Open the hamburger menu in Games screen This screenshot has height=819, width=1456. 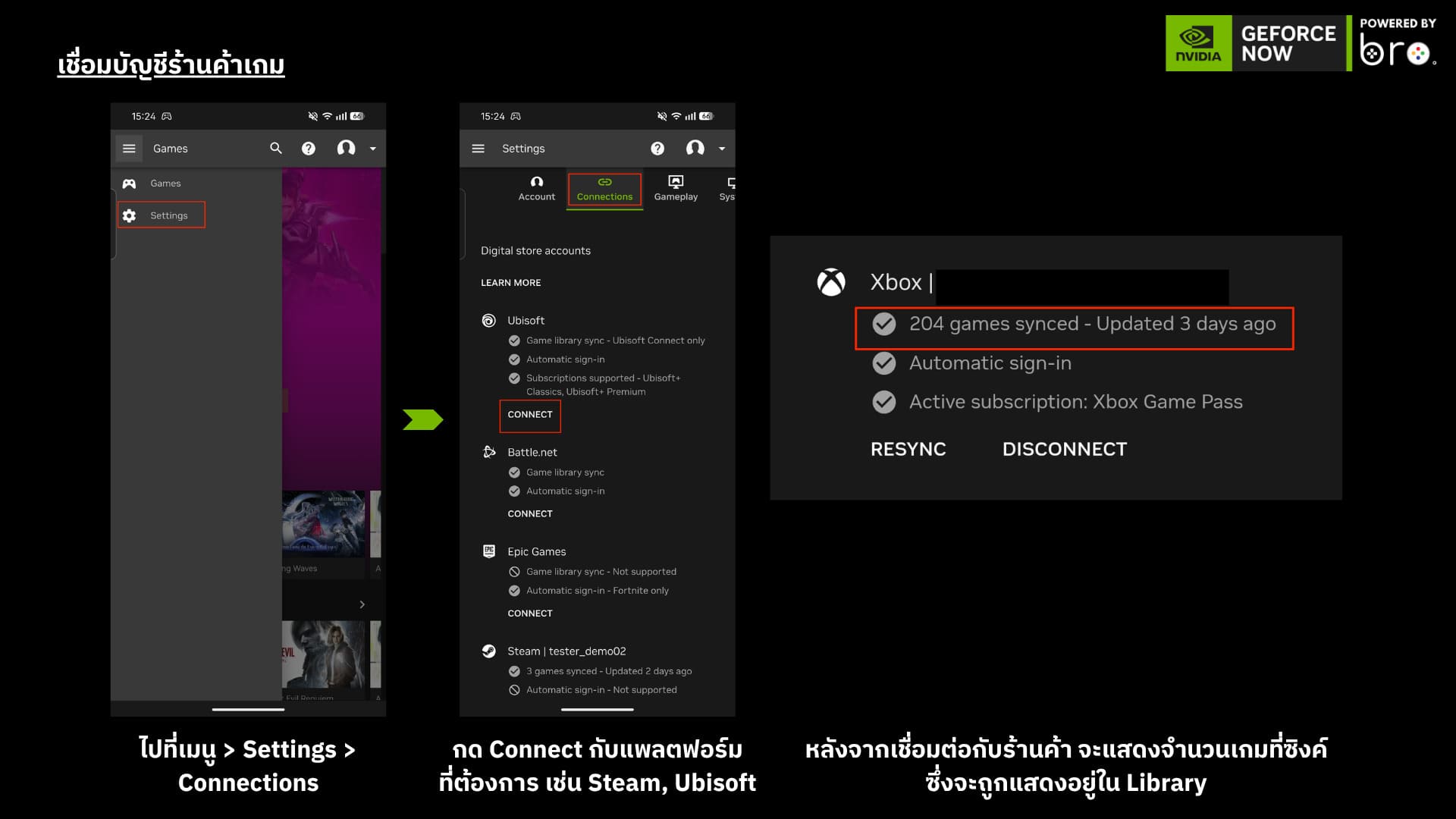pyautogui.click(x=129, y=149)
